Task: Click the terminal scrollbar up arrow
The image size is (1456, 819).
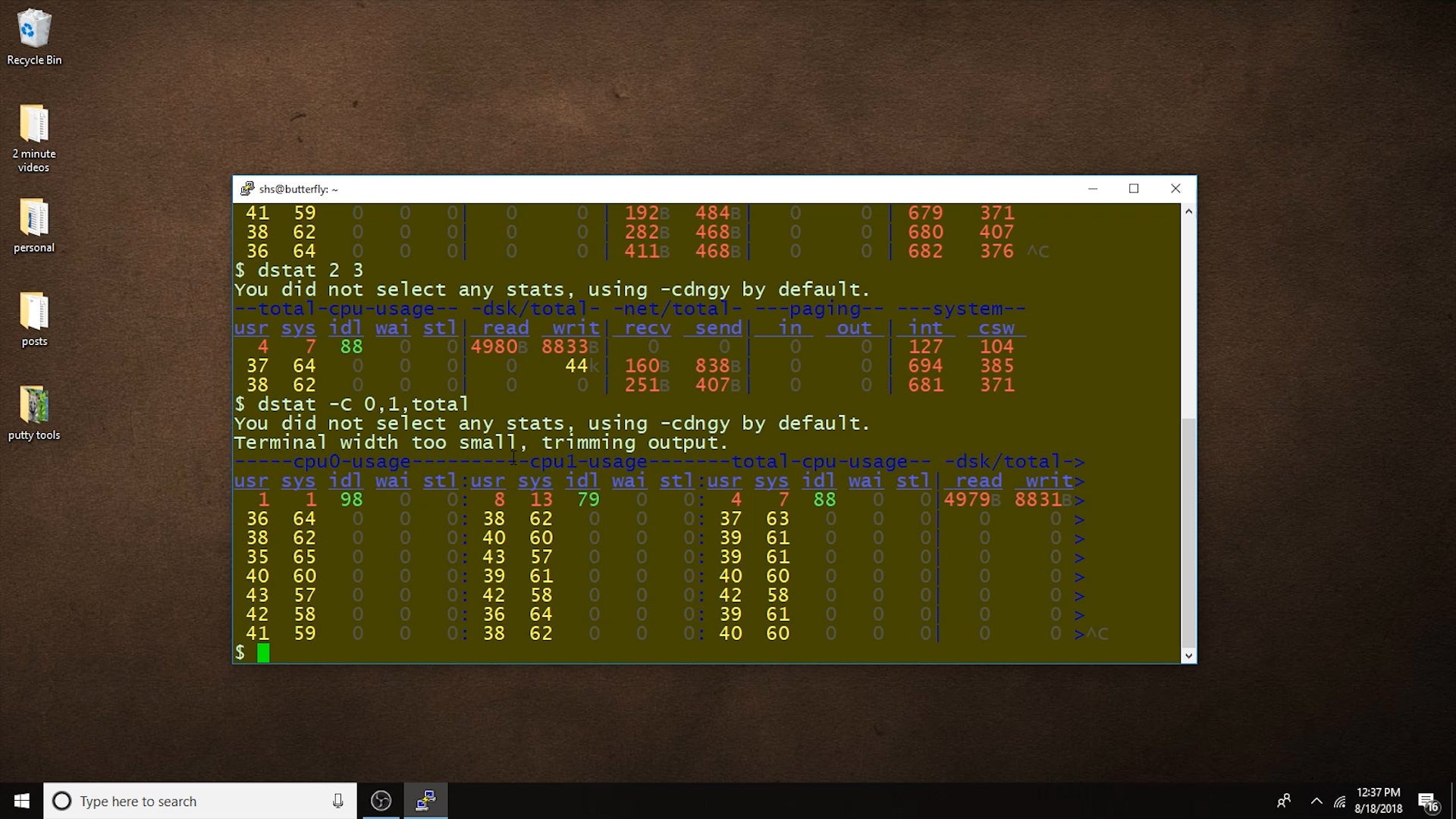Action: point(1188,211)
